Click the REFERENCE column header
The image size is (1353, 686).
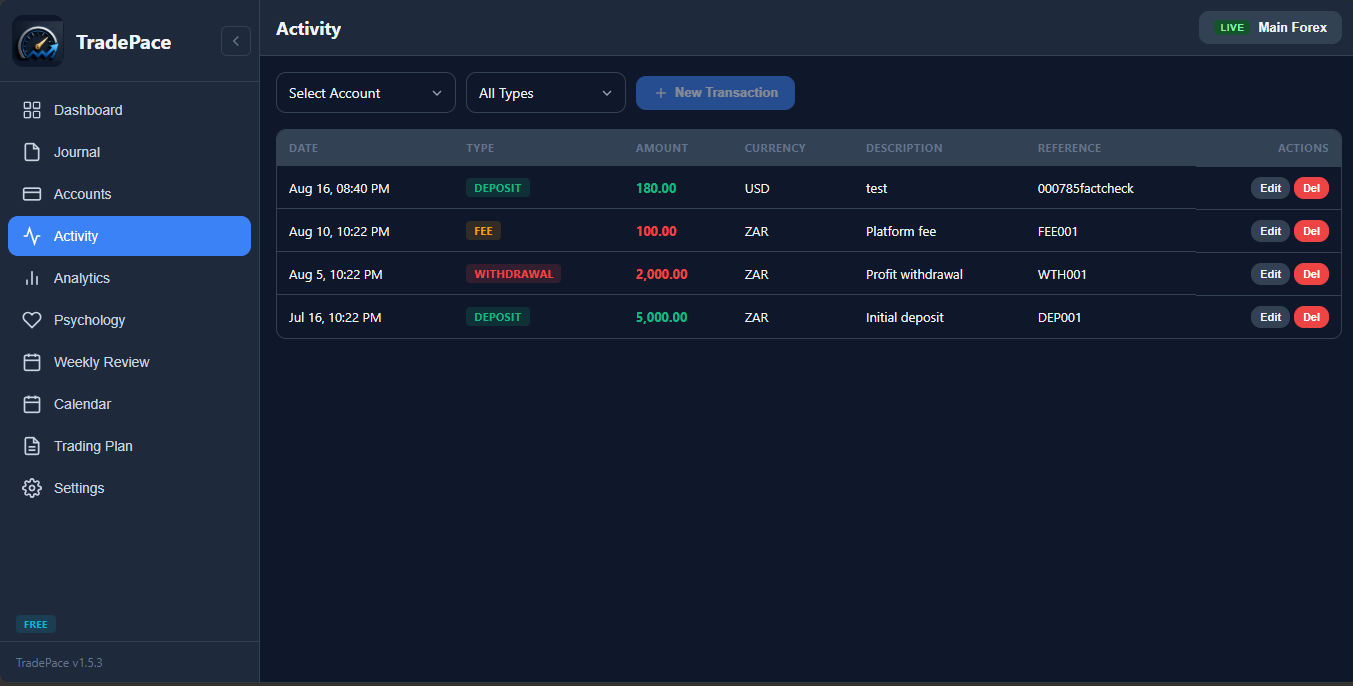pyautogui.click(x=1069, y=148)
